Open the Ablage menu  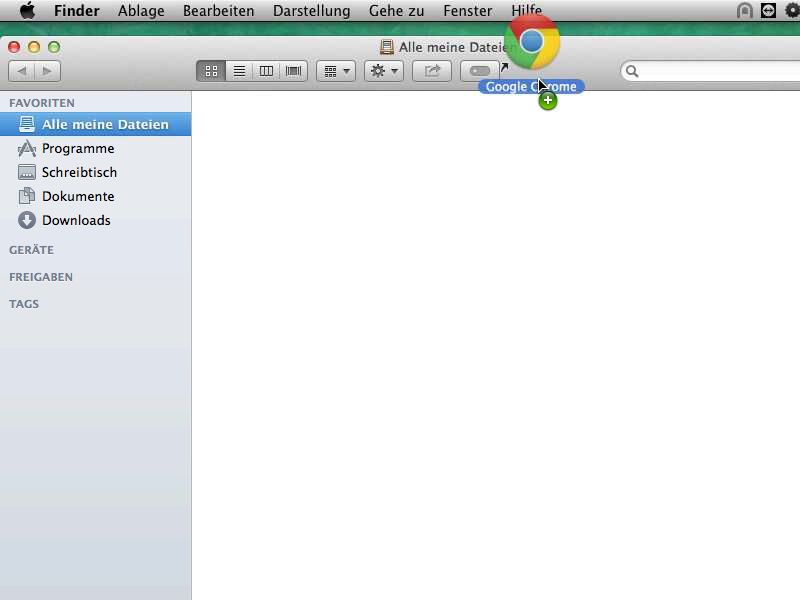click(141, 11)
